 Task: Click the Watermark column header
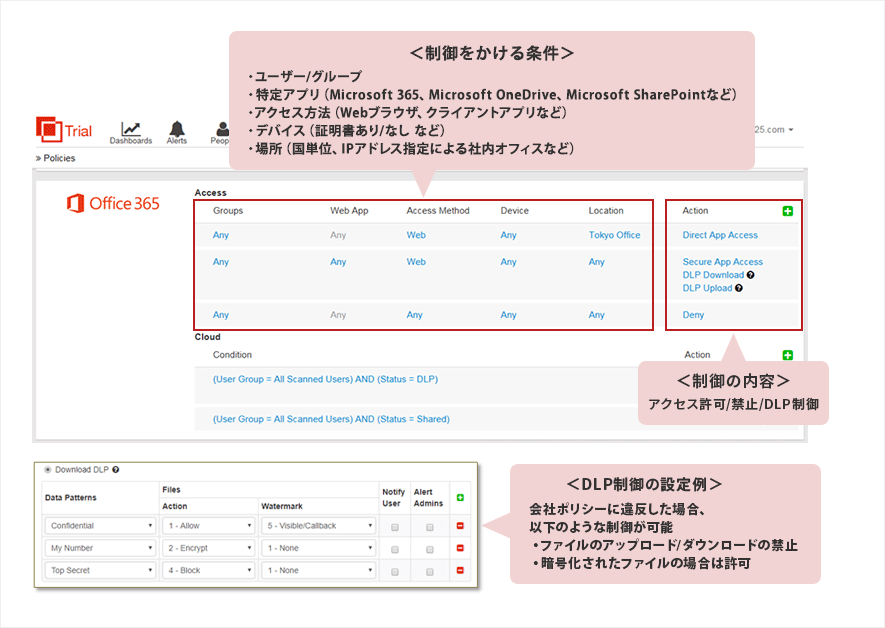pos(282,506)
